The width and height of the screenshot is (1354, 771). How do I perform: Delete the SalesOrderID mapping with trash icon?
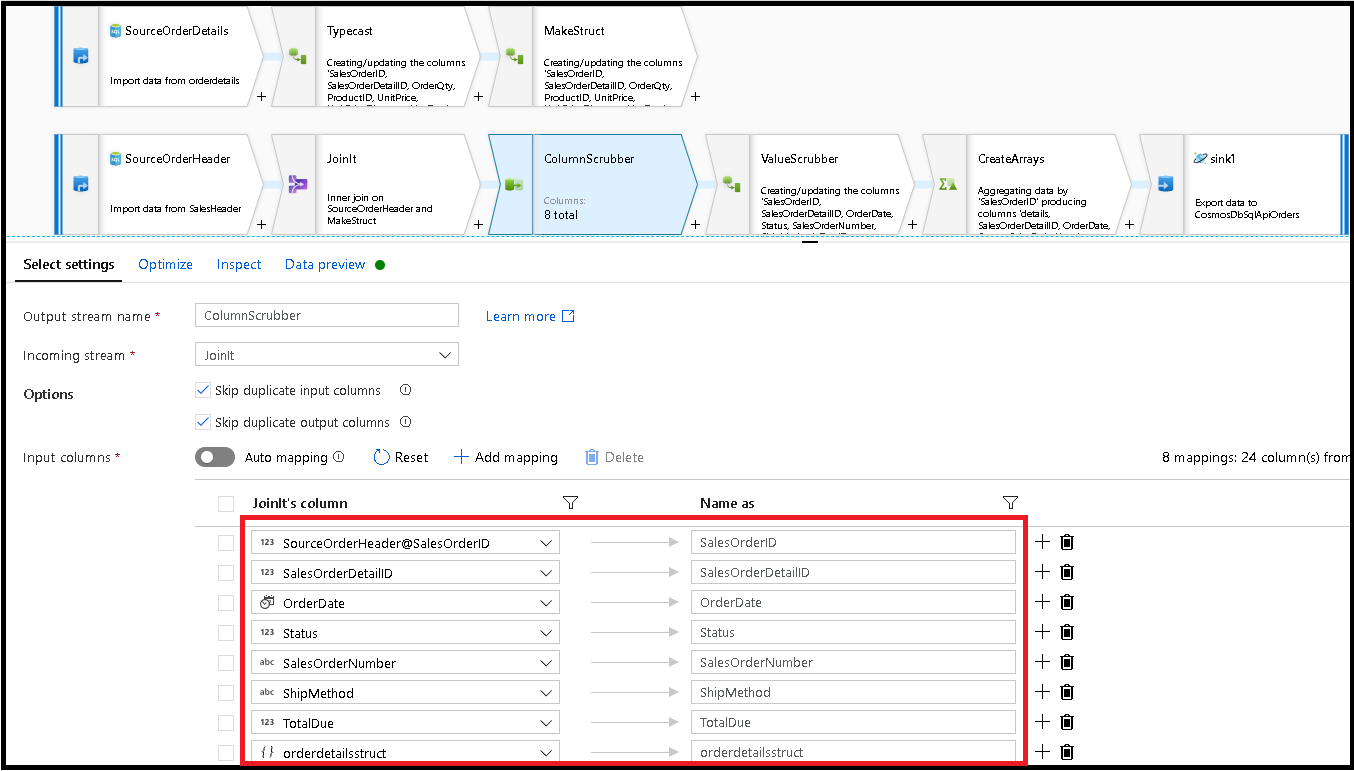coord(1067,542)
